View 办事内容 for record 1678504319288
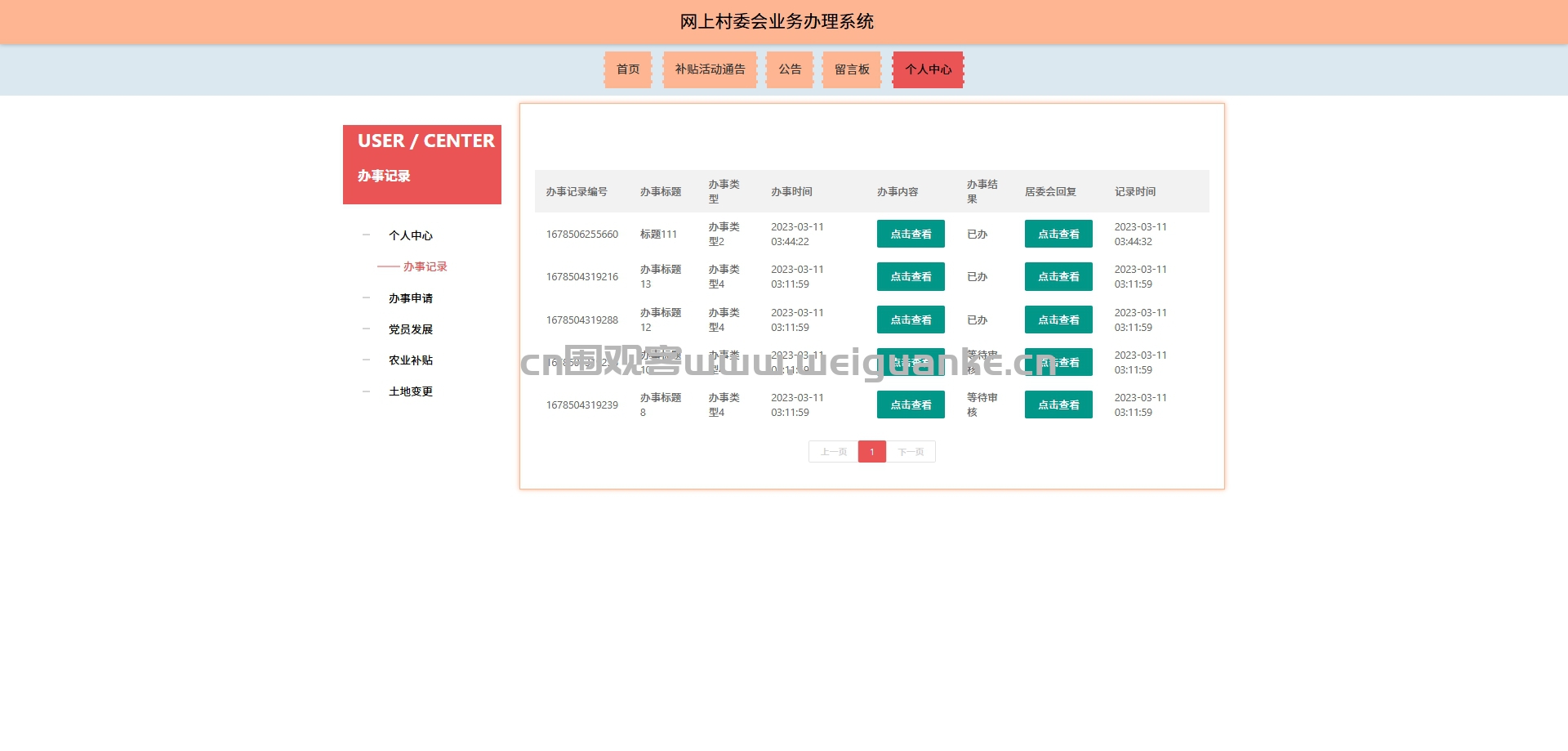Viewport: 1568px width, 751px height. 911,320
